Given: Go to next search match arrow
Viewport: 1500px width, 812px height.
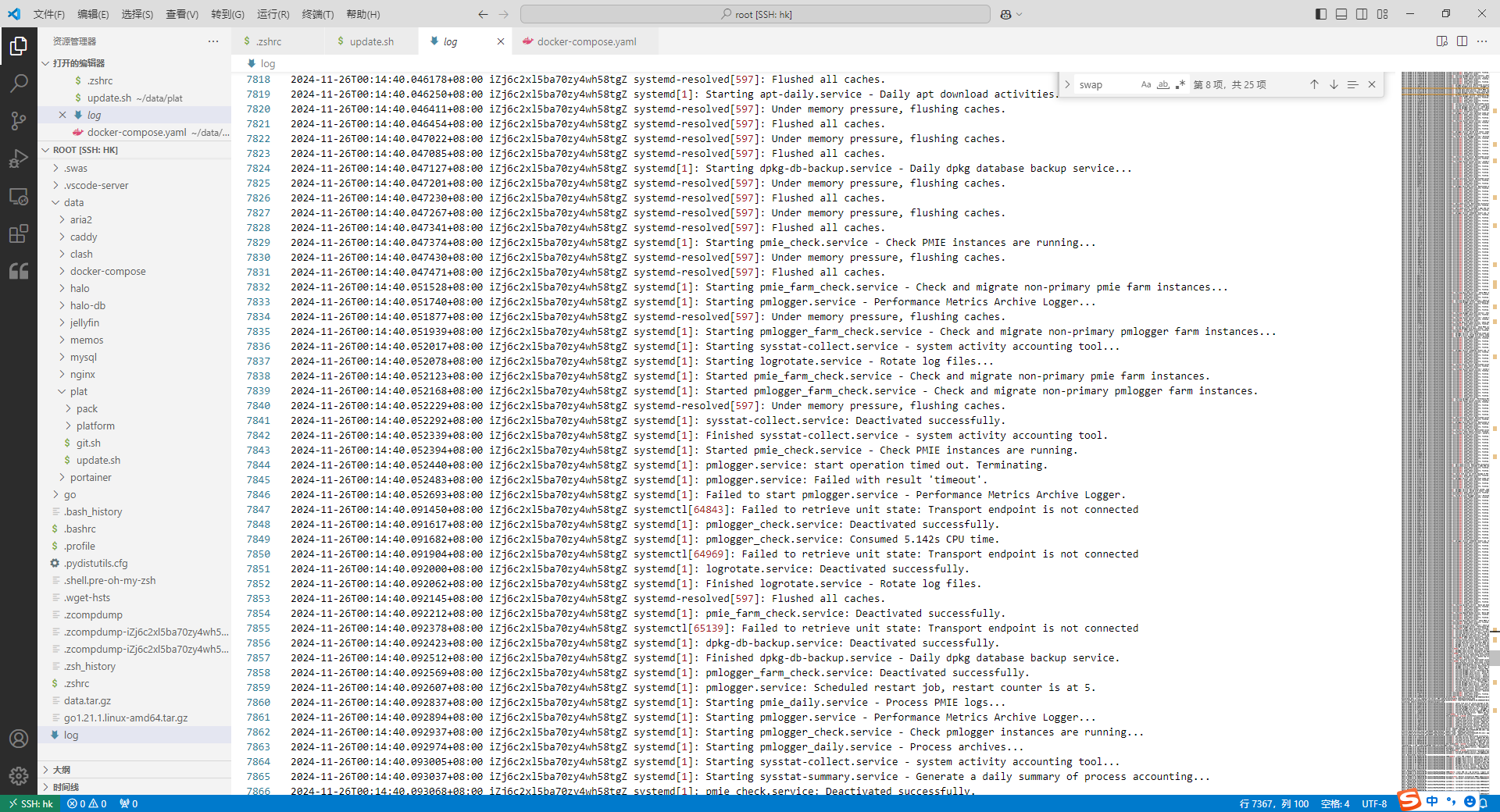Looking at the screenshot, I should point(1334,84).
